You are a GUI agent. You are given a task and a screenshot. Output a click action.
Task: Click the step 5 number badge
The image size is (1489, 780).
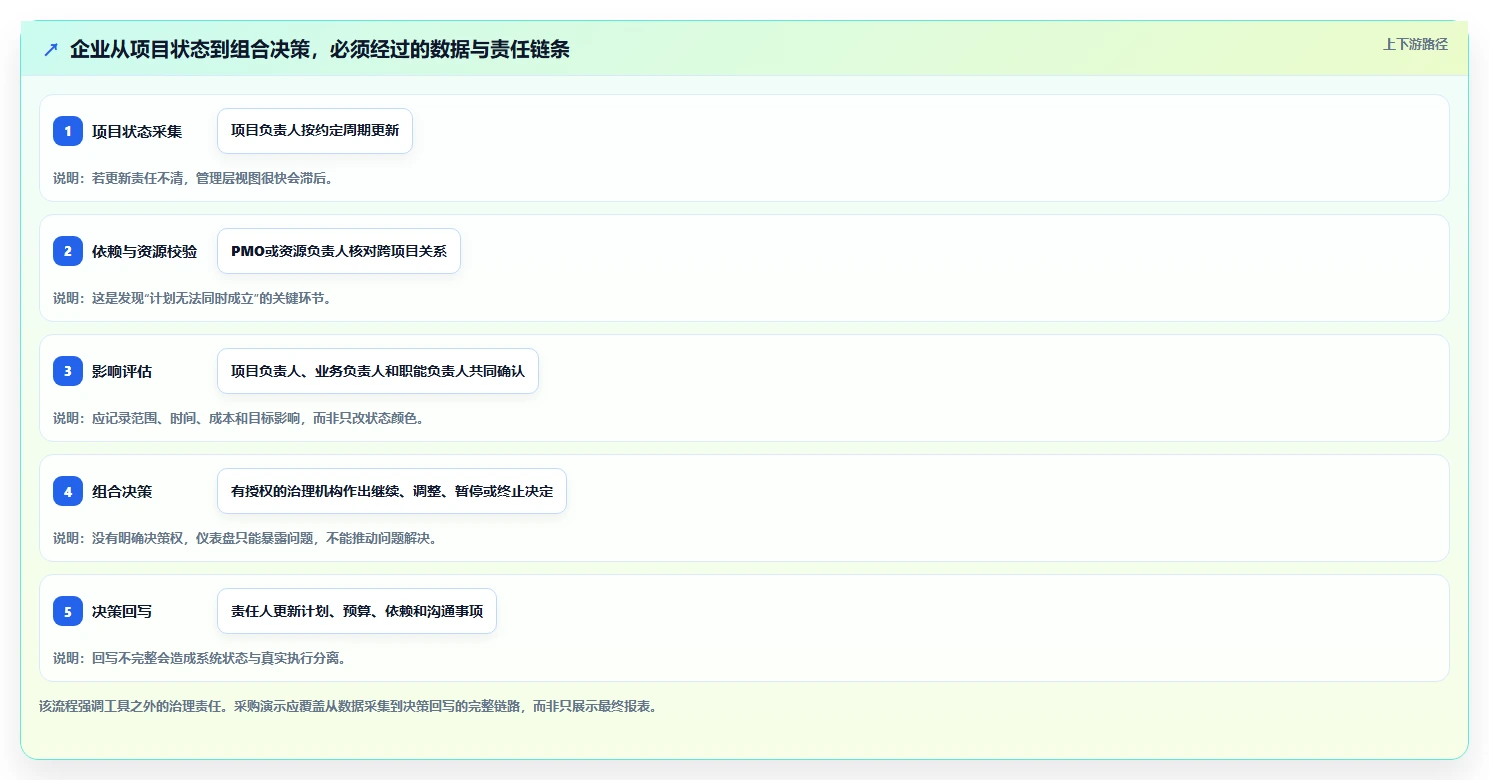point(68,611)
